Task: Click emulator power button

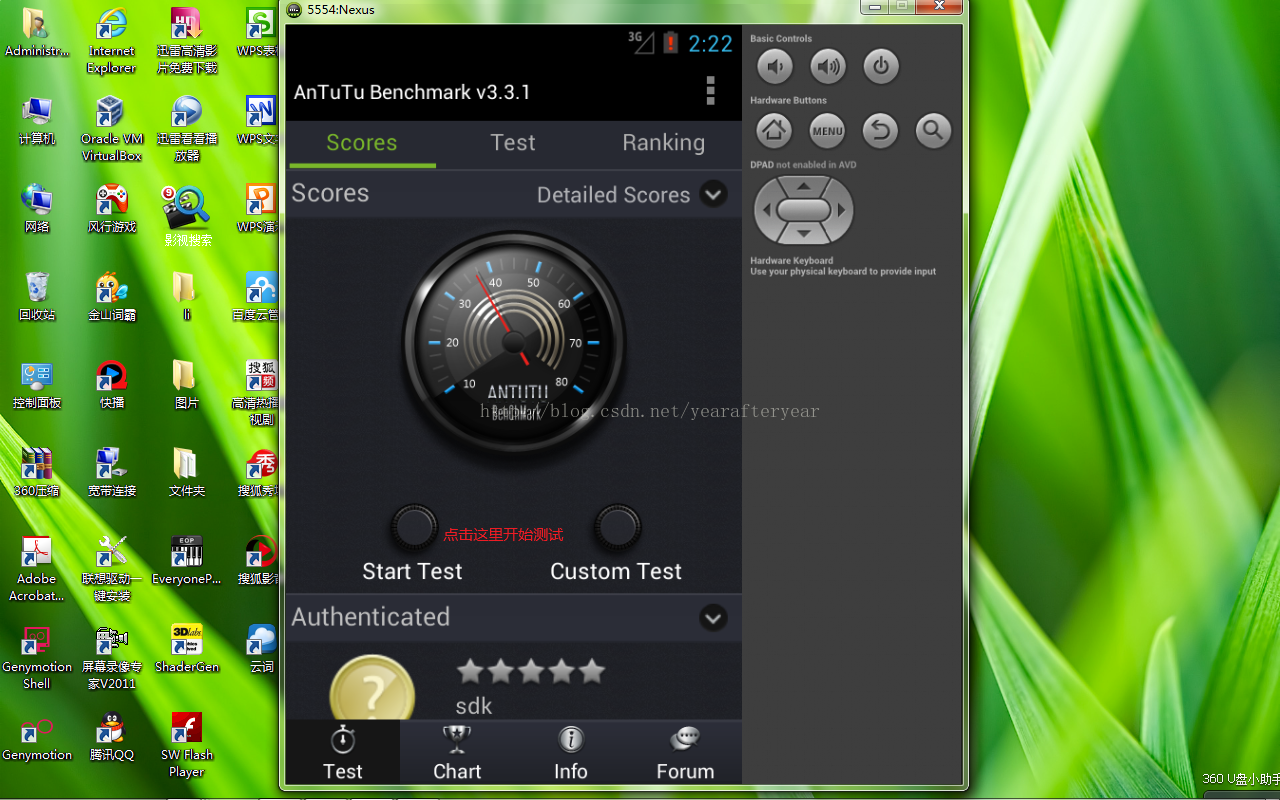Action: [x=881, y=67]
